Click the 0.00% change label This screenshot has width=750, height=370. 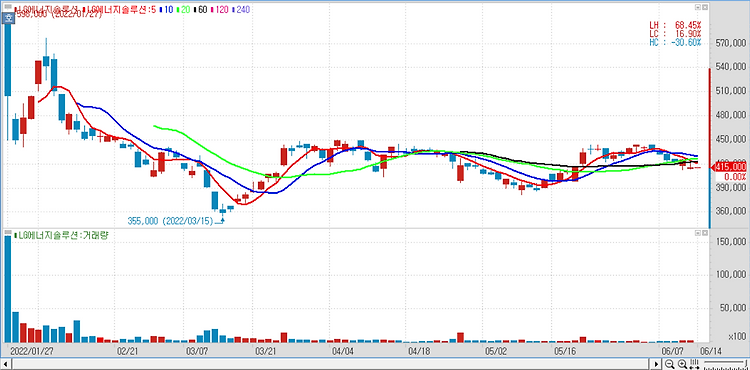pyautogui.click(x=735, y=177)
